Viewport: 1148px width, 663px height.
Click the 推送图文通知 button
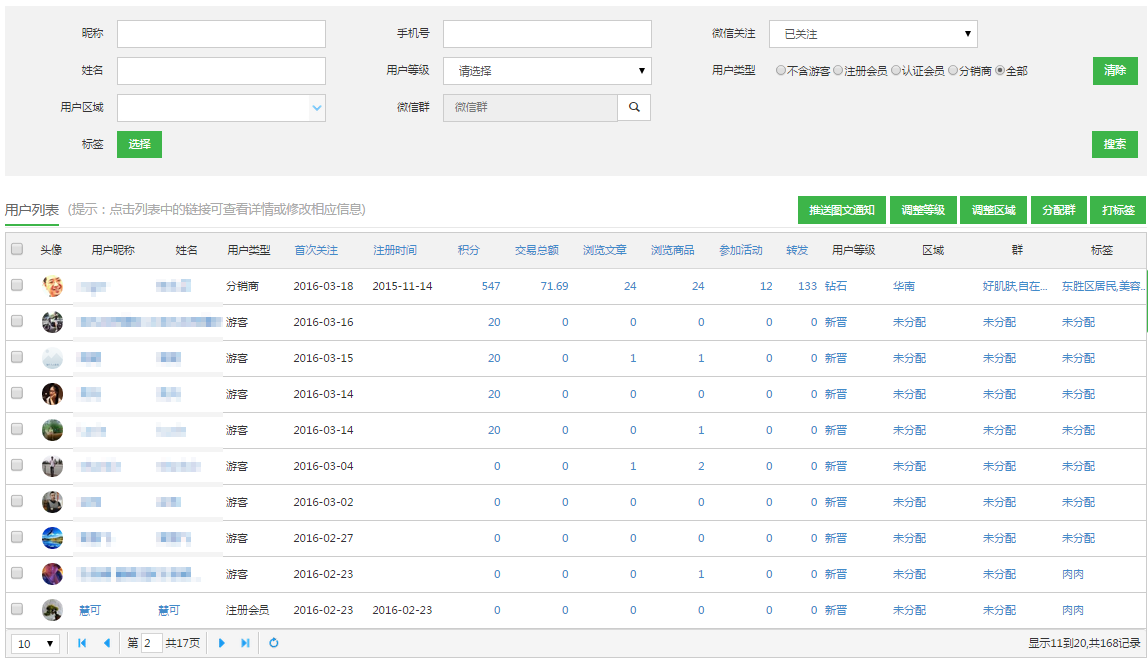(x=841, y=210)
